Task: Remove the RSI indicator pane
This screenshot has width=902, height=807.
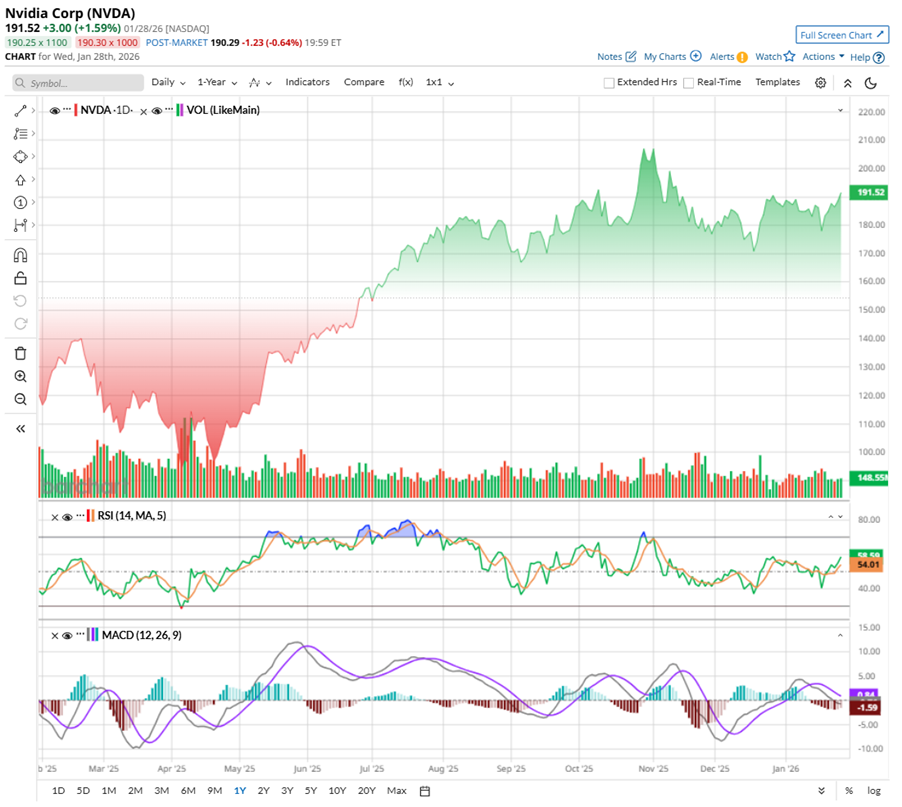Action: 55,517
